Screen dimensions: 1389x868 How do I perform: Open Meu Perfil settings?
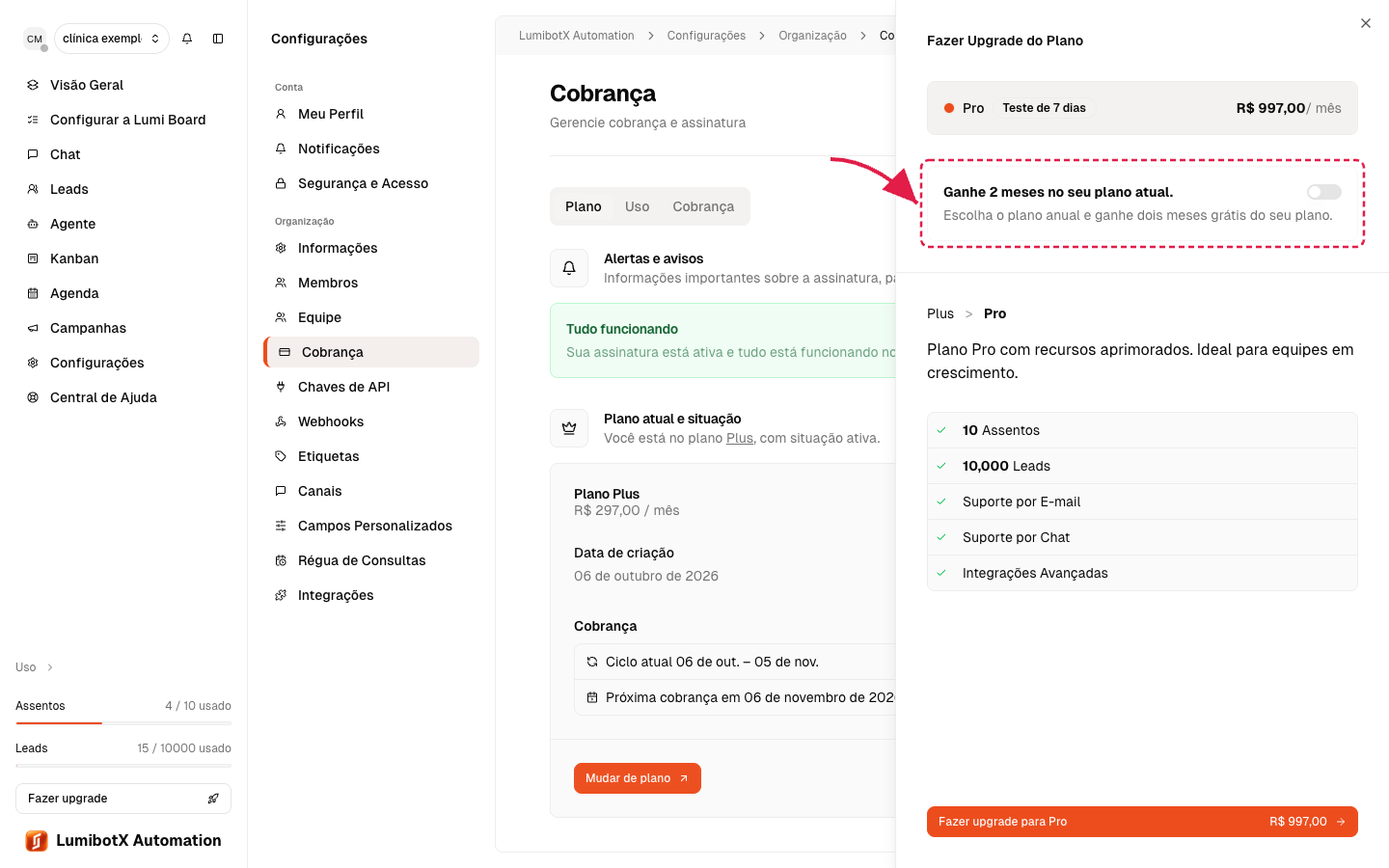371,114
